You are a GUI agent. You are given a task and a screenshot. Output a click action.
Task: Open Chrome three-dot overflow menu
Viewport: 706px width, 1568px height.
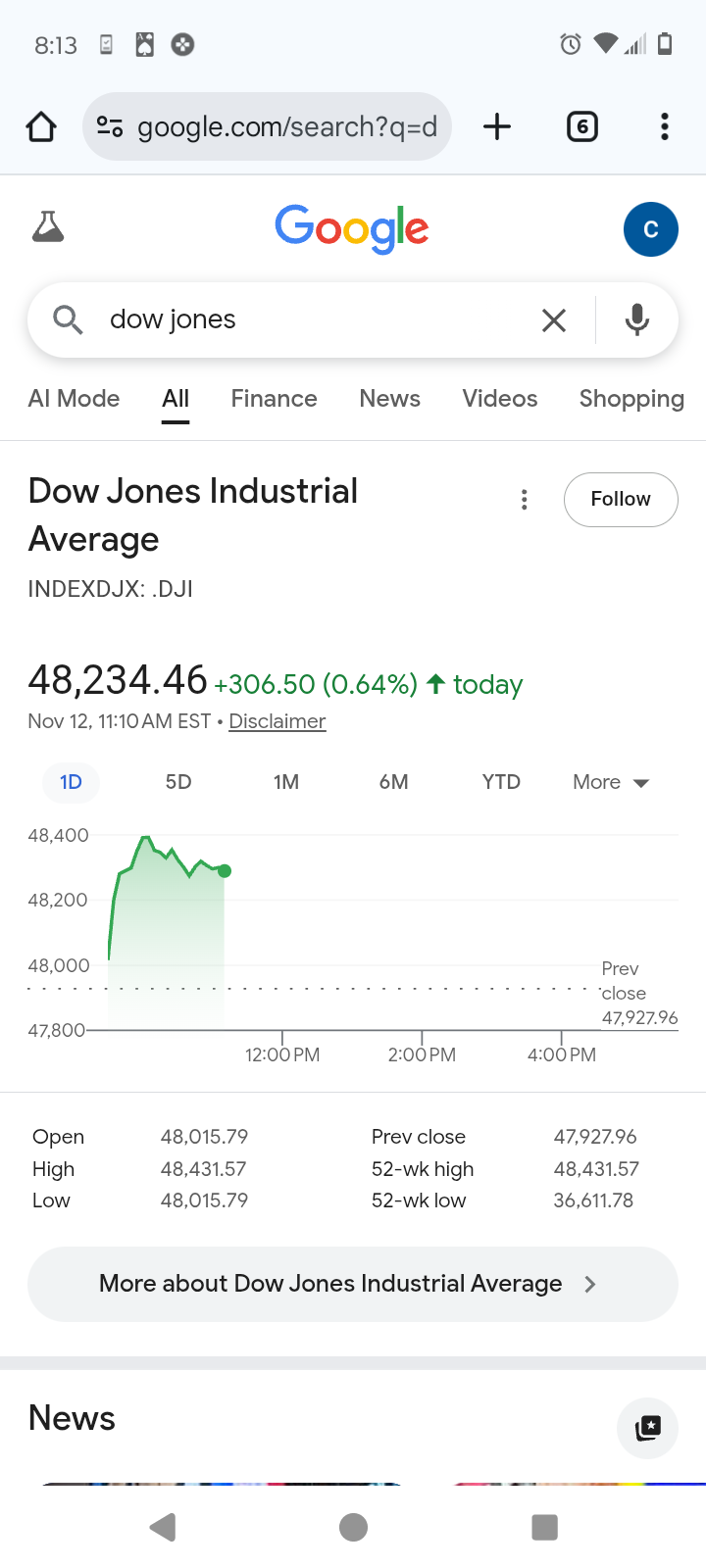tap(665, 126)
